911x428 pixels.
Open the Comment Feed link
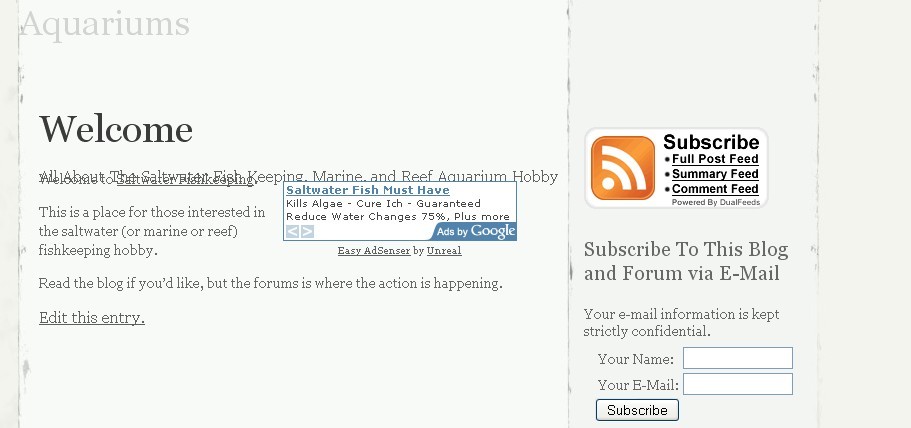[x=715, y=189]
